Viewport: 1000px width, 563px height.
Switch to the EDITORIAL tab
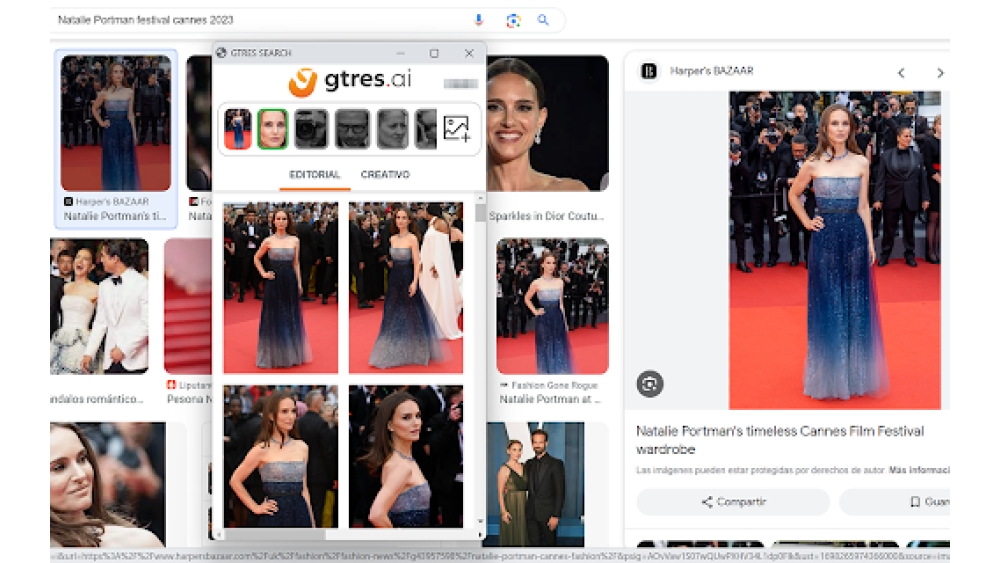[314, 174]
